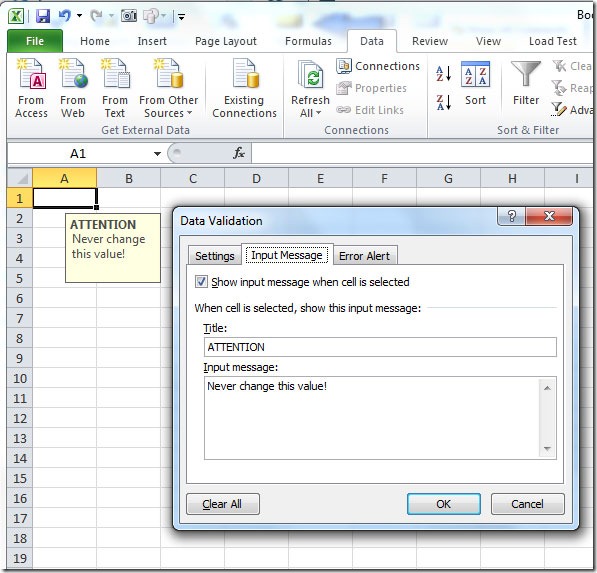
Task: Cancel the Data Validation dialog
Action: pos(527,504)
